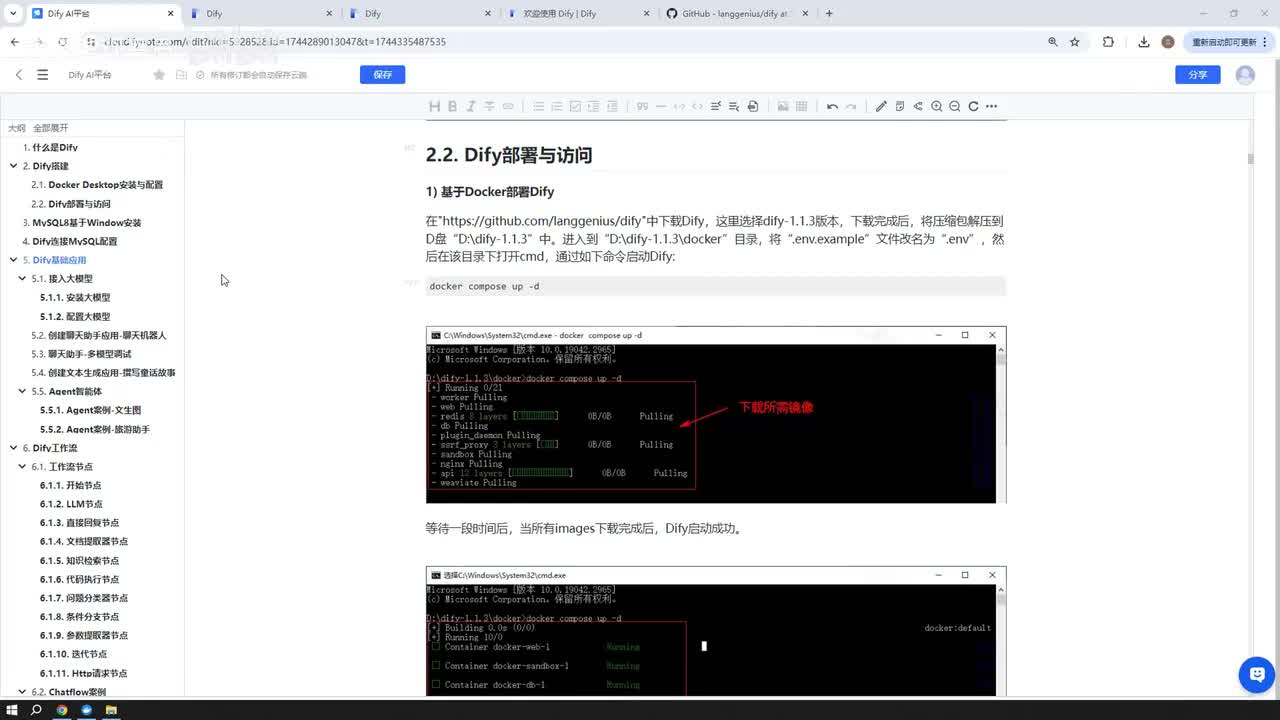Viewport: 1280px width, 720px height.
Task: Collapse the 2. Dify搭建 outline section
Action: click(13, 166)
